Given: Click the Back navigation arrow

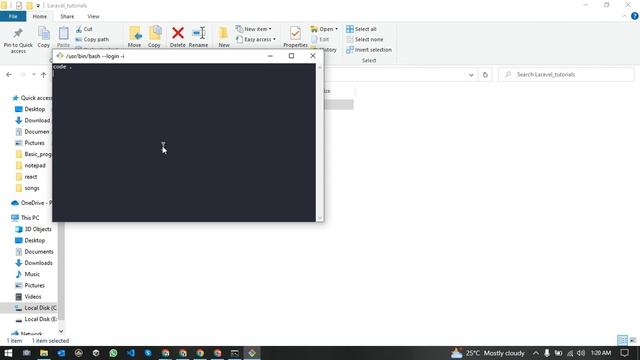Looking at the screenshot, I should (9, 75).
